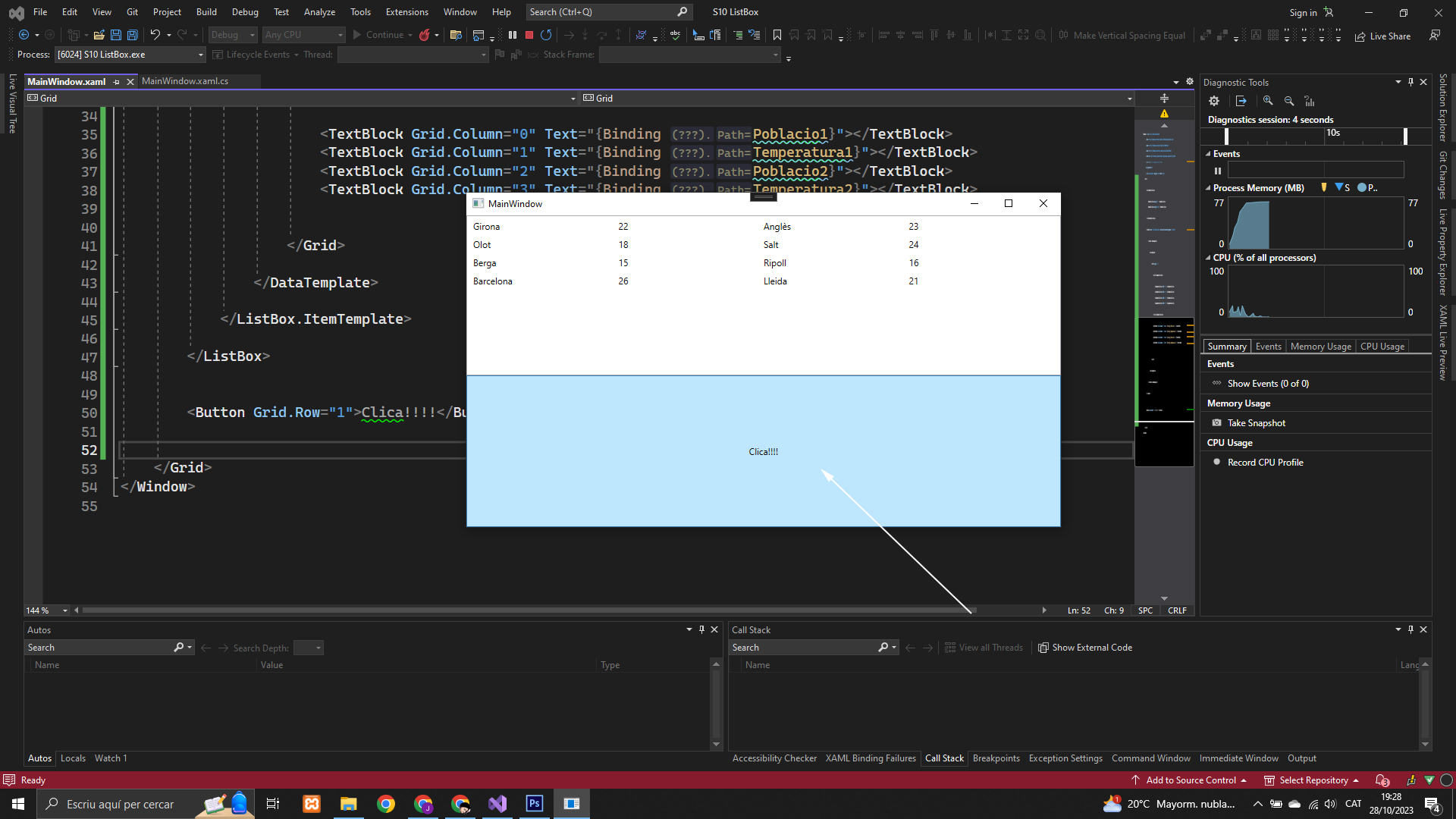The width and height of the screenshot is (1456, 819).
Task: Collapse the Process Memory (MB) section
Action: pos(1208,188)
